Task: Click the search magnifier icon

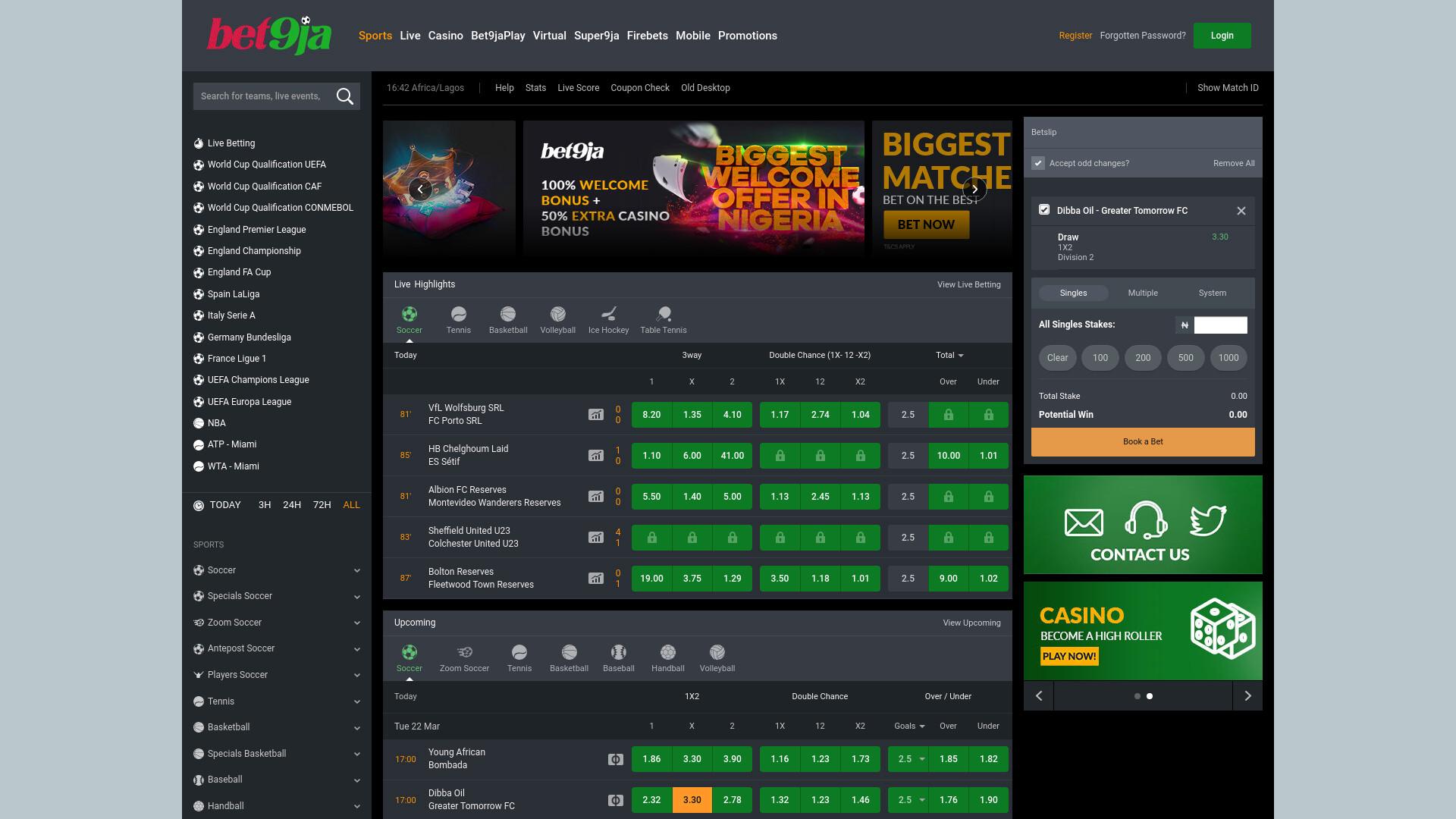Action: point(345,96)
